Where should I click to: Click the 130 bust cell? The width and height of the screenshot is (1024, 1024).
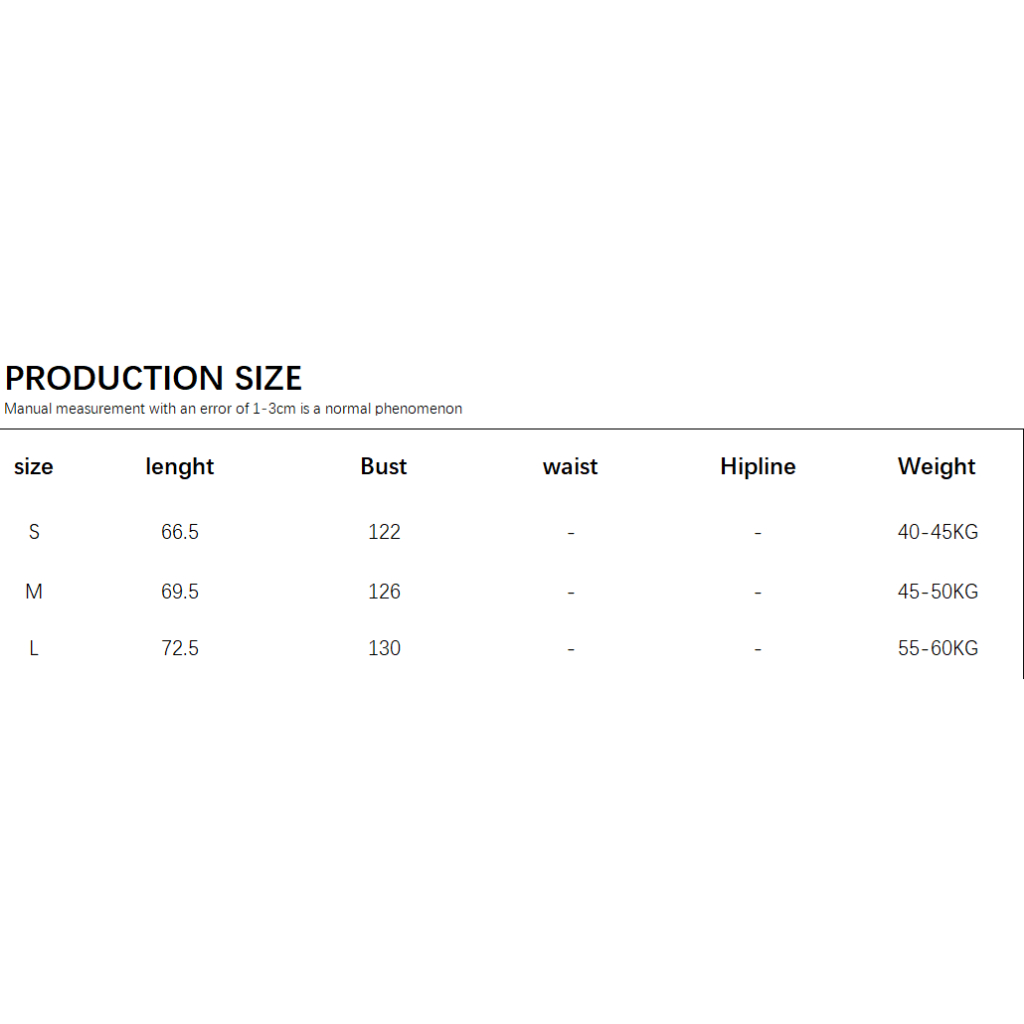coord(384,649)
